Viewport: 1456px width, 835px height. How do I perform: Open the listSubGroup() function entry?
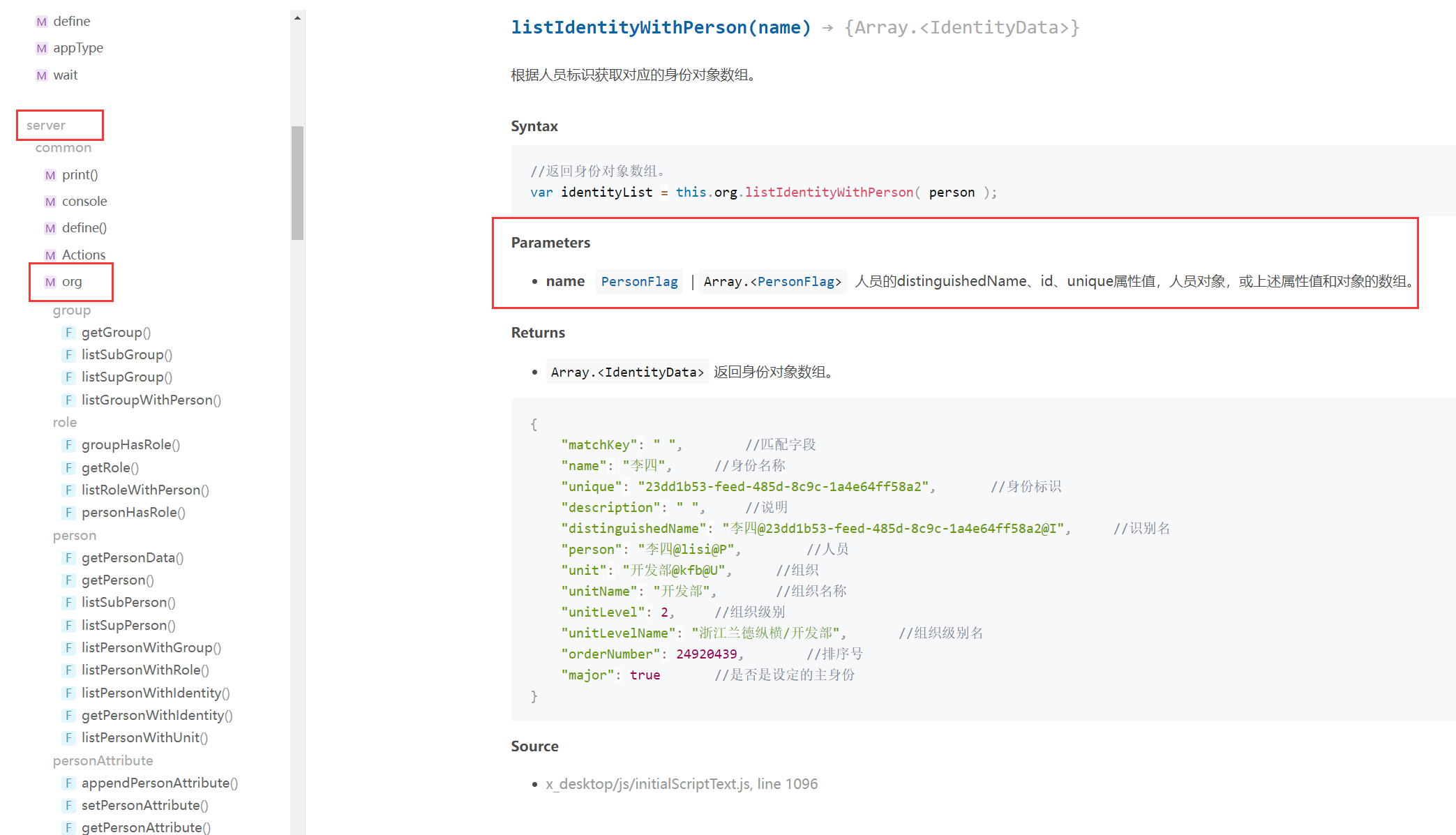(126, 355)
